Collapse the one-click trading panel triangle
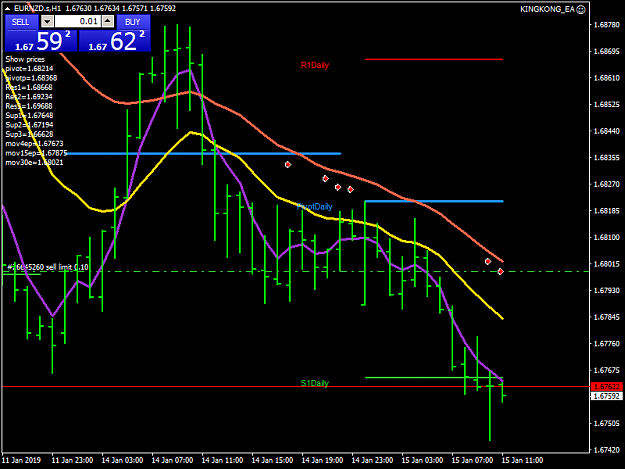 click(7, 8)
